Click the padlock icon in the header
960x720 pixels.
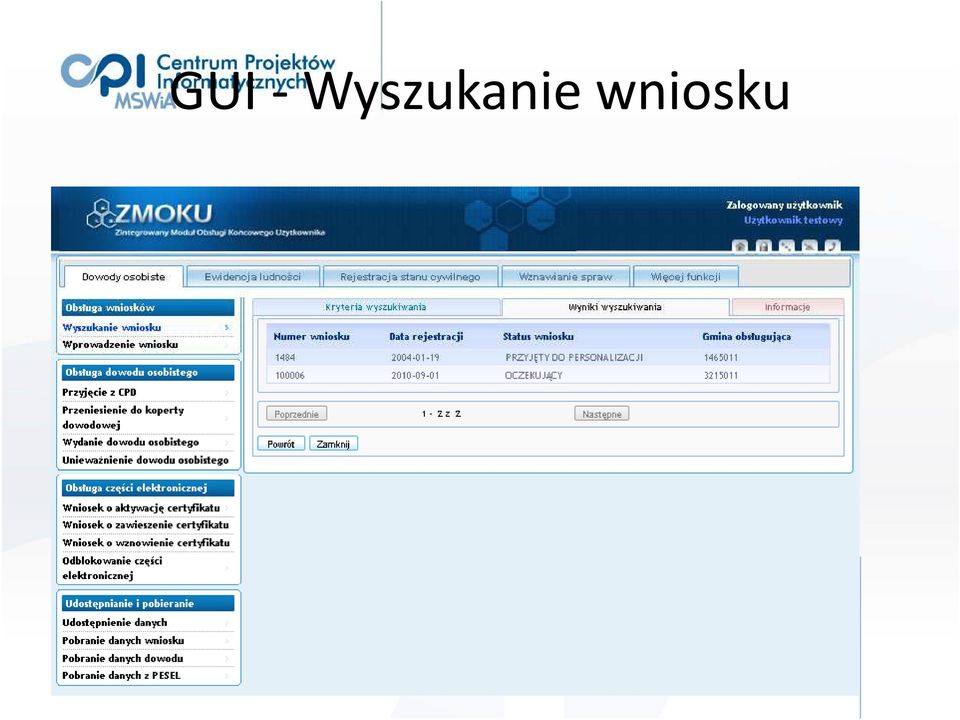(x=763, y=246)
